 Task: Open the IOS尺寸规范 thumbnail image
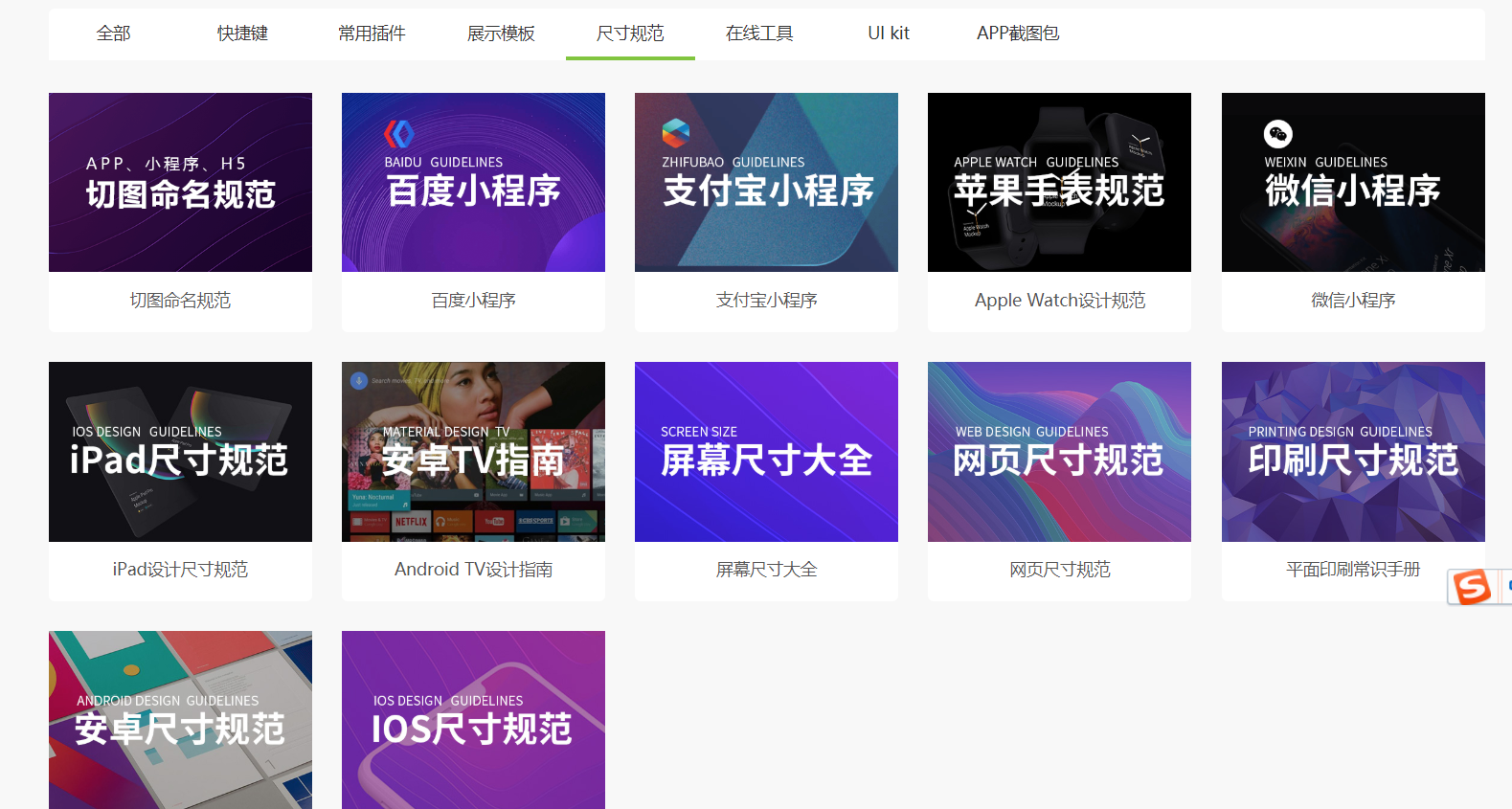[473, 720]
